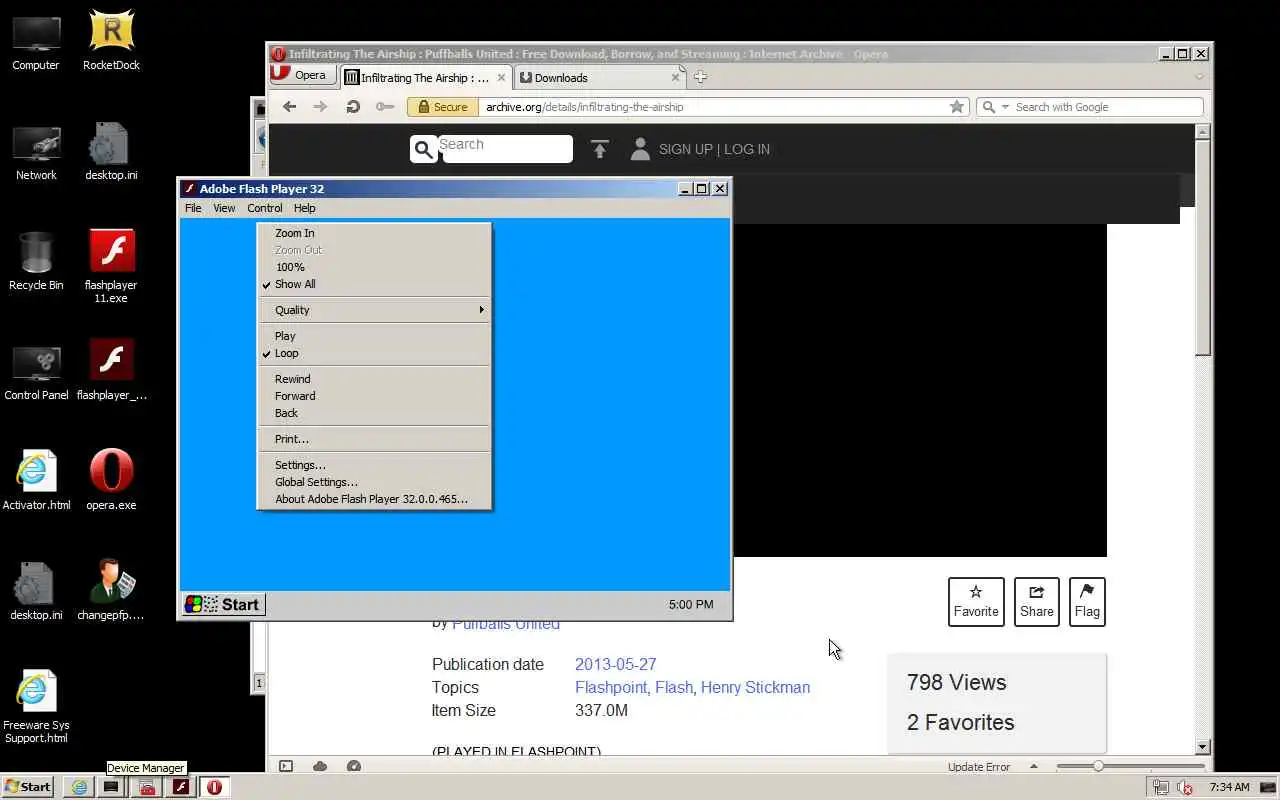Open the closed tabs dropdown arrow
The image size is (1280, 800).
(1199, 77)
